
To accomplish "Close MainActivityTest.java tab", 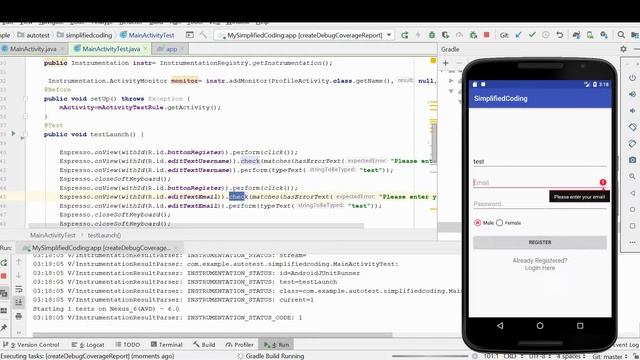I will click(146, 49).
